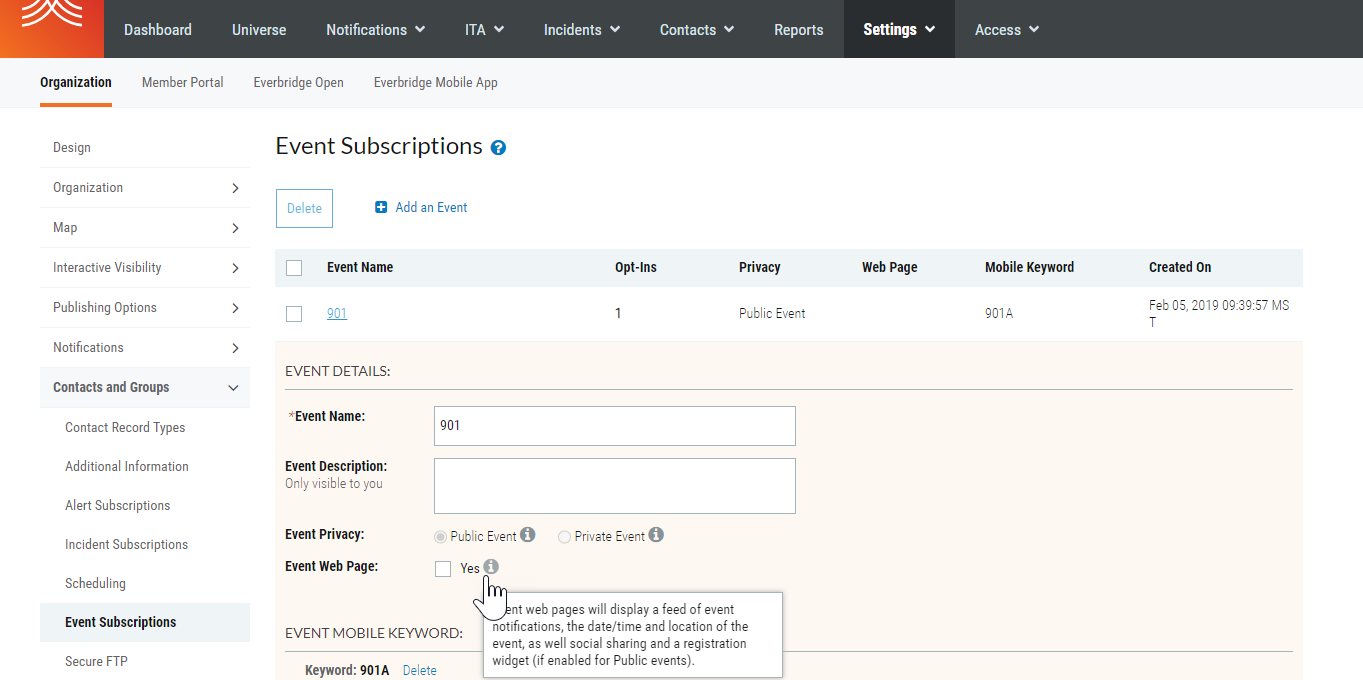Open the Event Subscriptions help icon
This screenshot has width=1363, height=680.
click(498, 147)
